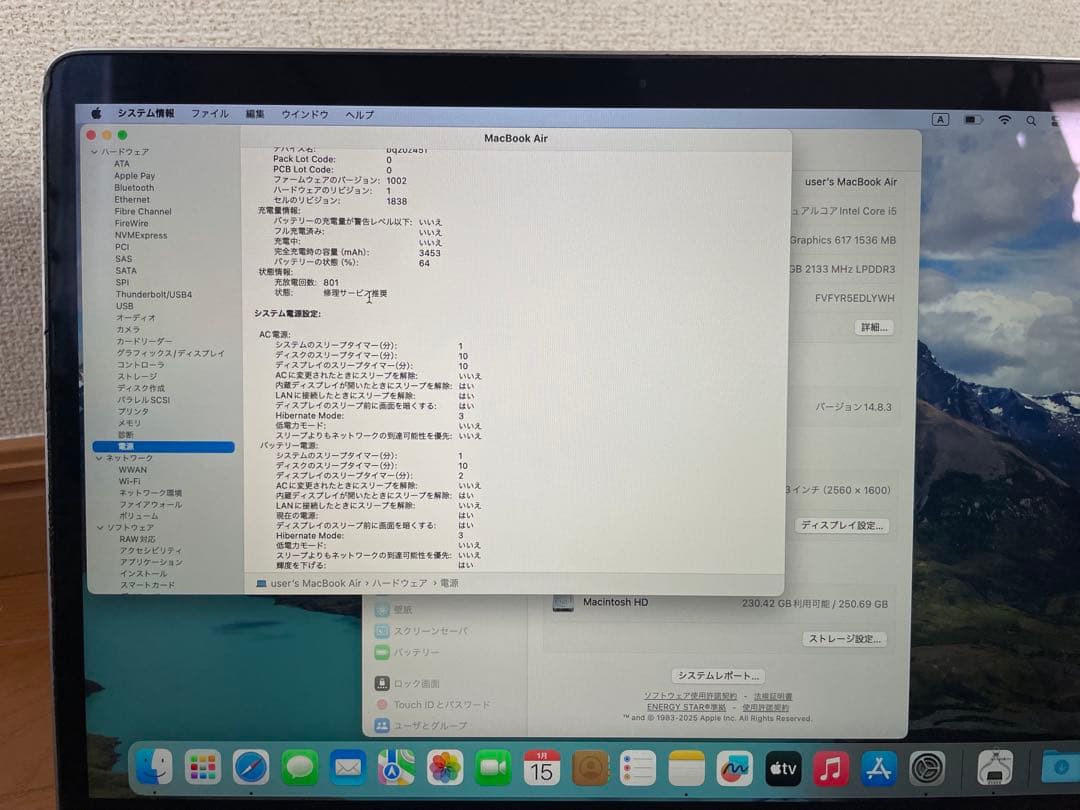Open the ファイル menu

[210, 114]
